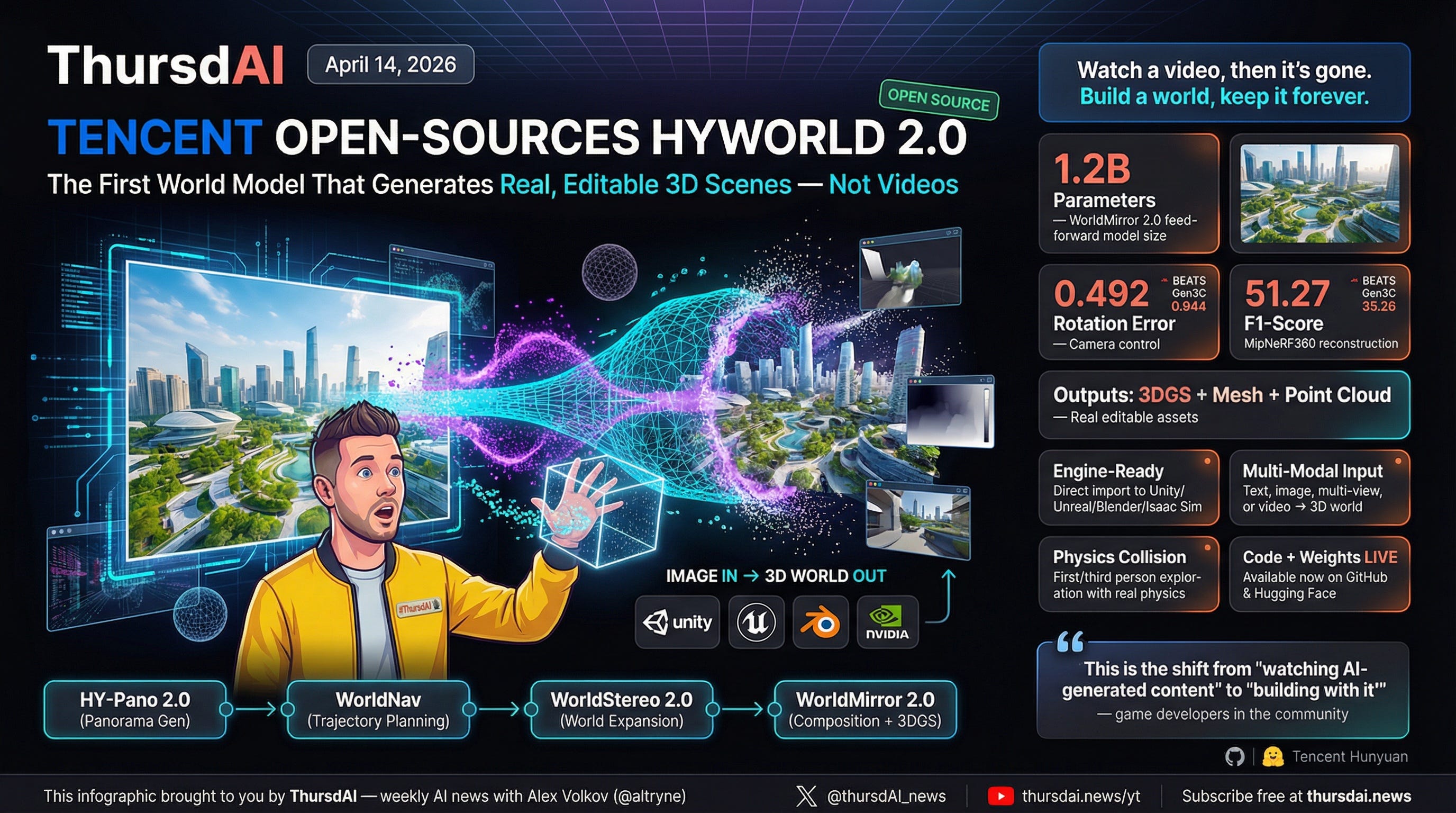Open the @thursdAI_news handle link

[x=886, y=796]
